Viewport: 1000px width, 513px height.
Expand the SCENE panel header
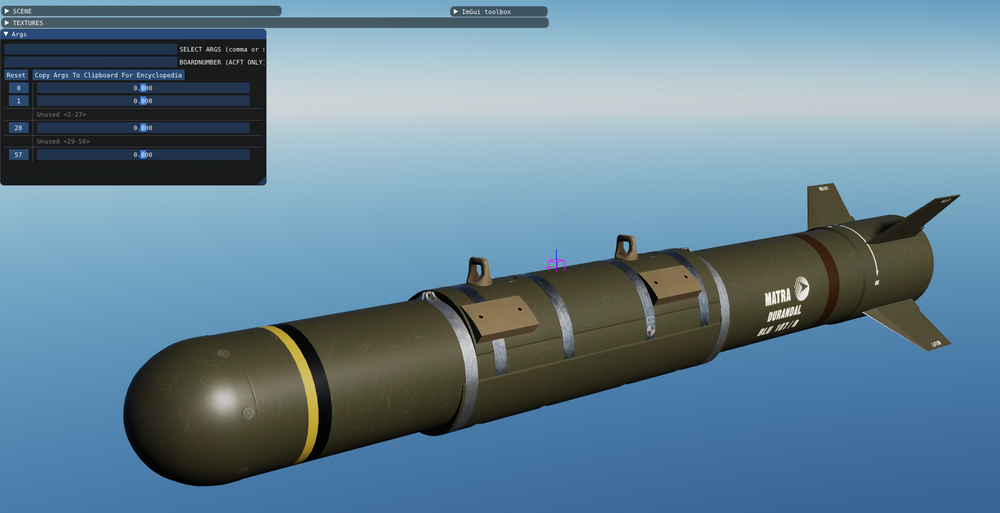point(140,11)
